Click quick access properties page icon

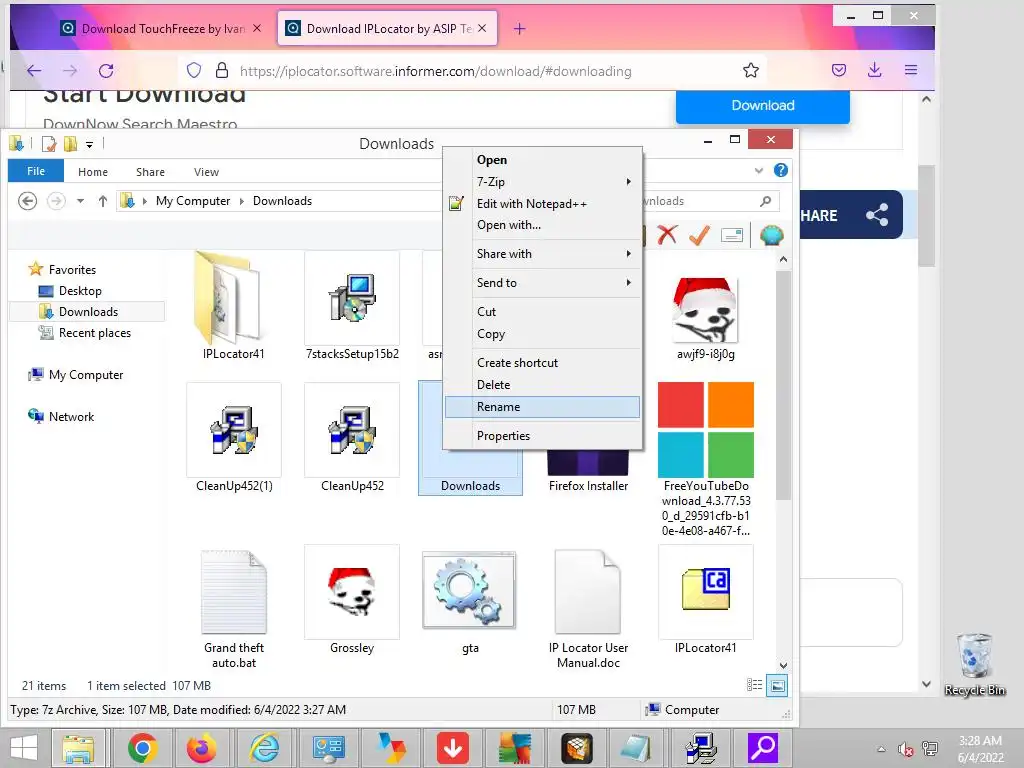[x=48, y=144]
